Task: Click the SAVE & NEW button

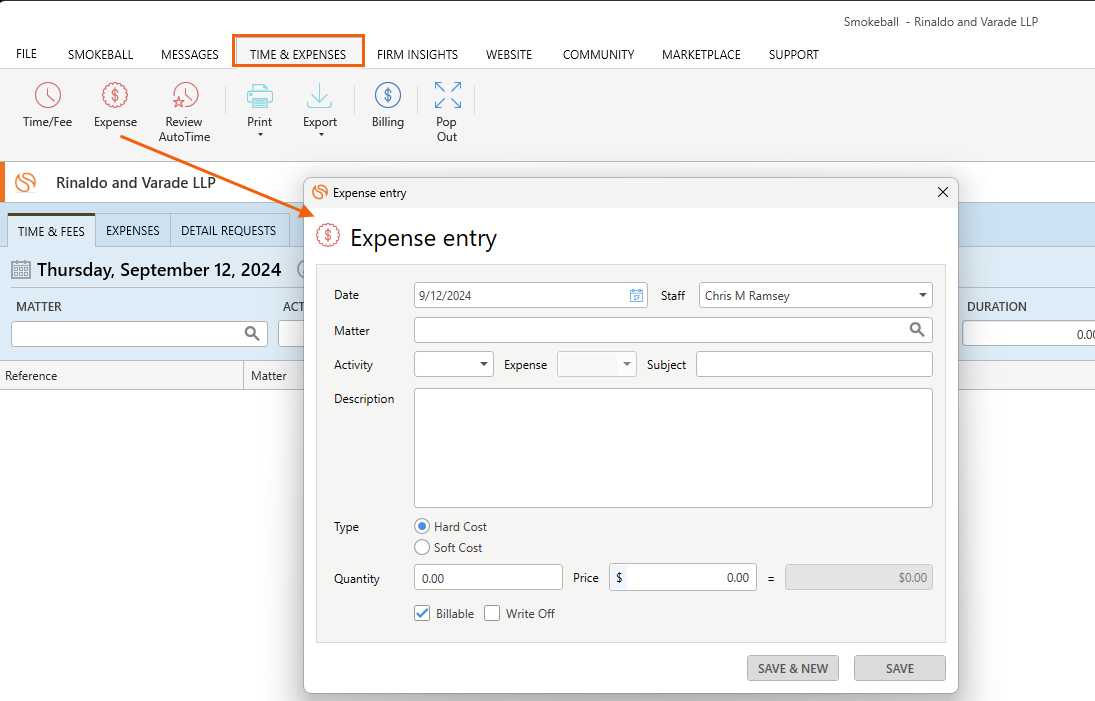Action: pyautogui.click(x=793, y=668)
